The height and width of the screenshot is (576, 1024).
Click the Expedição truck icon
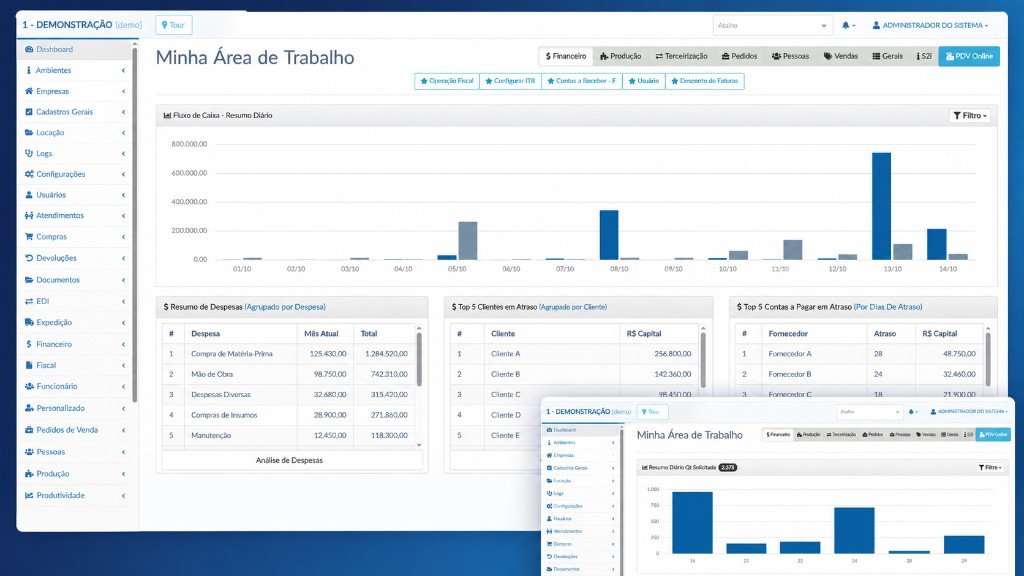coord(29,322)
